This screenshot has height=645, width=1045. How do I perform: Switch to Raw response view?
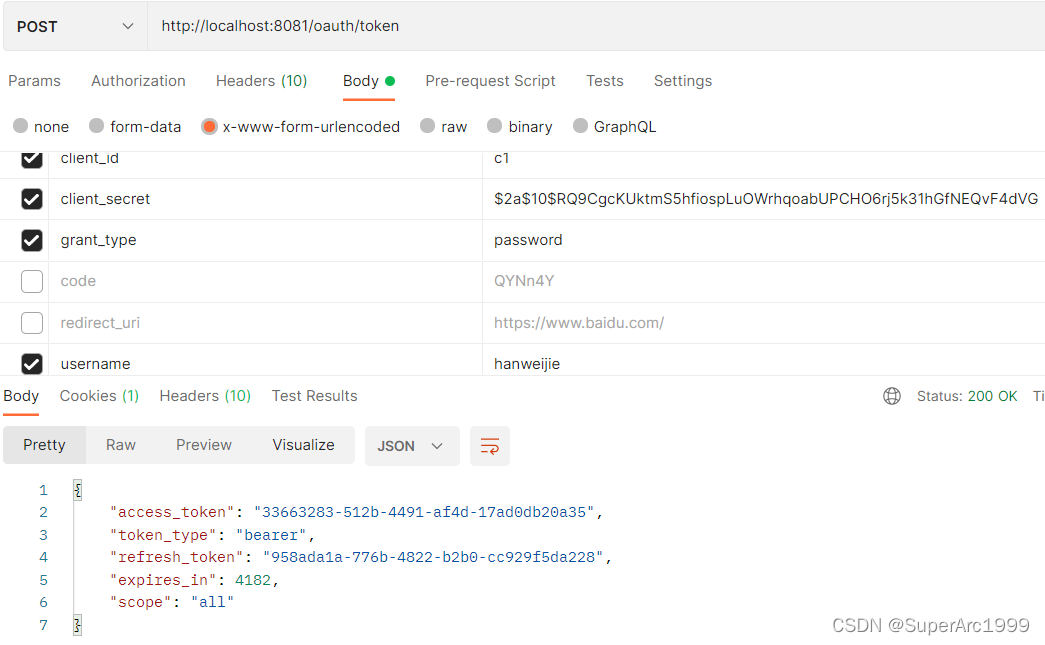point(121,445)
